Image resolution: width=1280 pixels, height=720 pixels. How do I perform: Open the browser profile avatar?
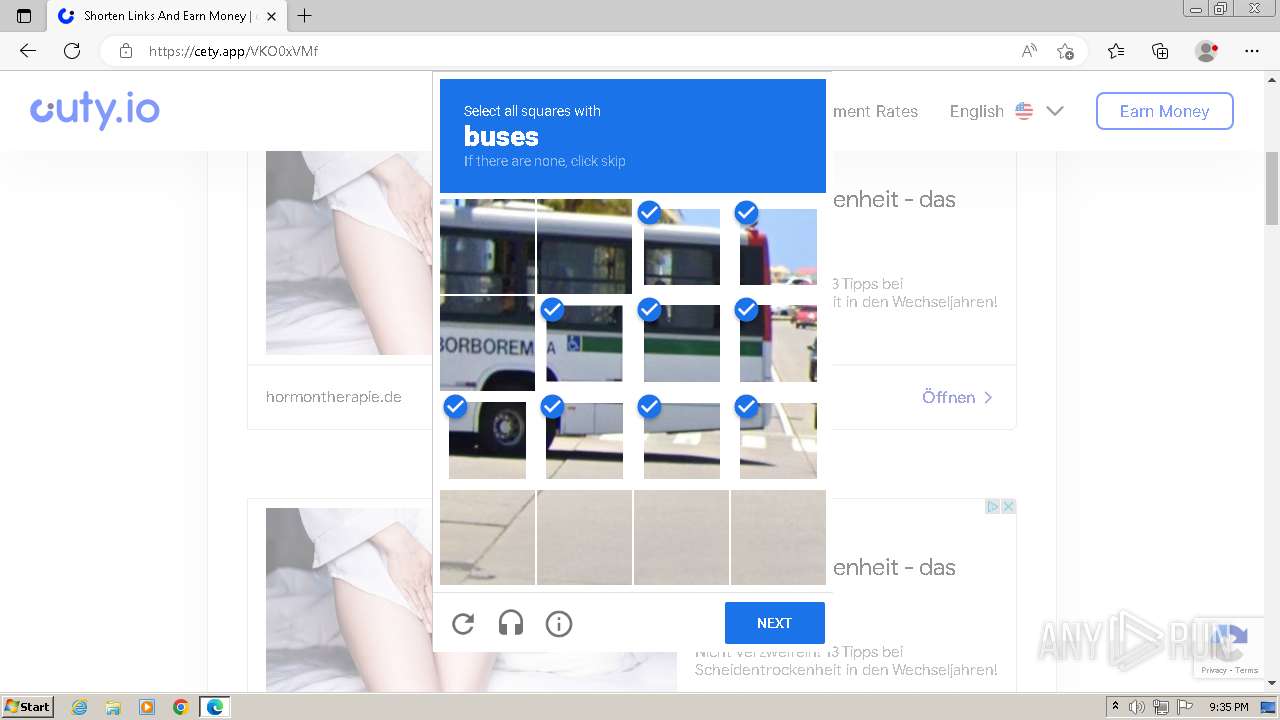(x=1207, y=51)
